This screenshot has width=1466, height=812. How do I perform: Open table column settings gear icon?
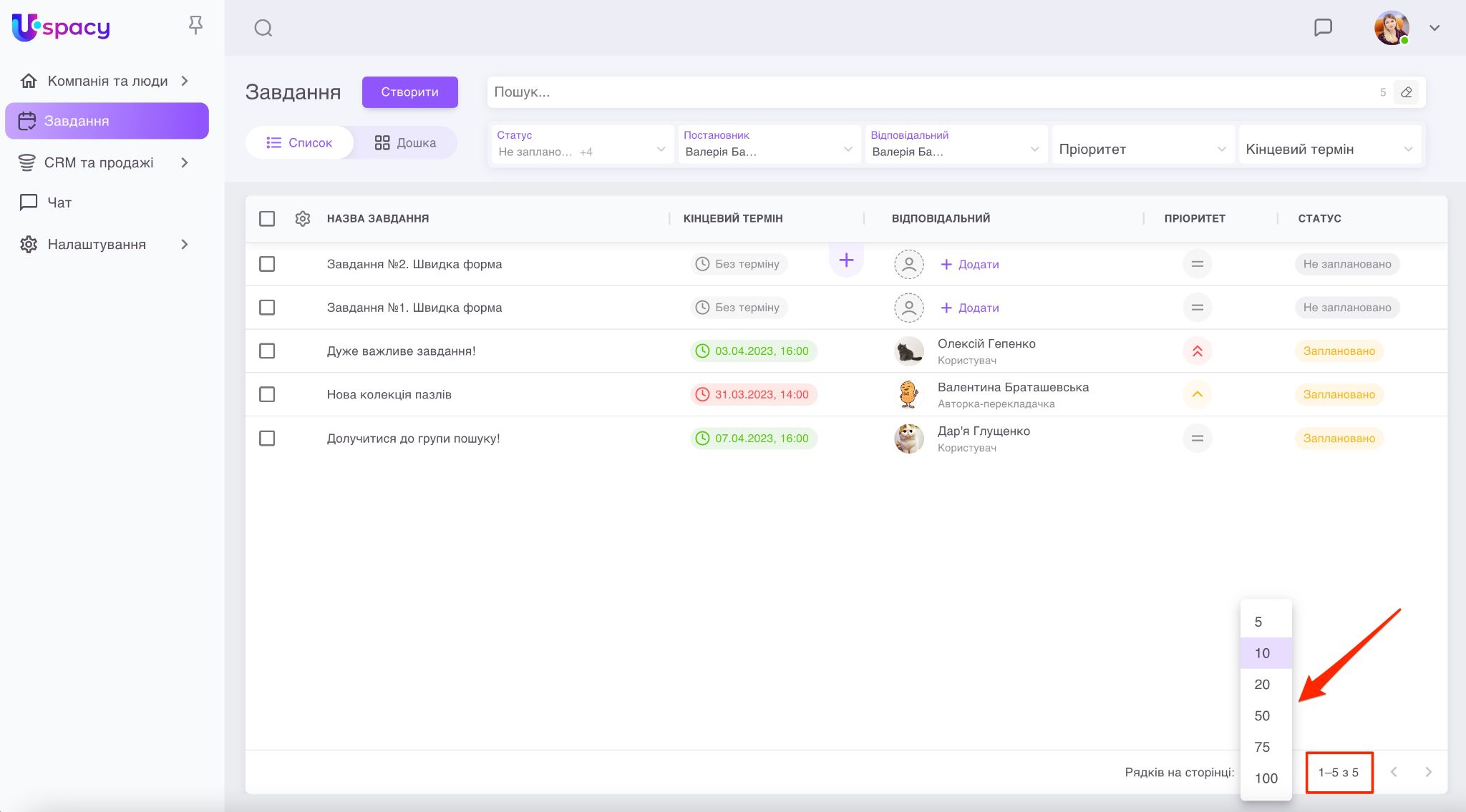pos(303,218)
